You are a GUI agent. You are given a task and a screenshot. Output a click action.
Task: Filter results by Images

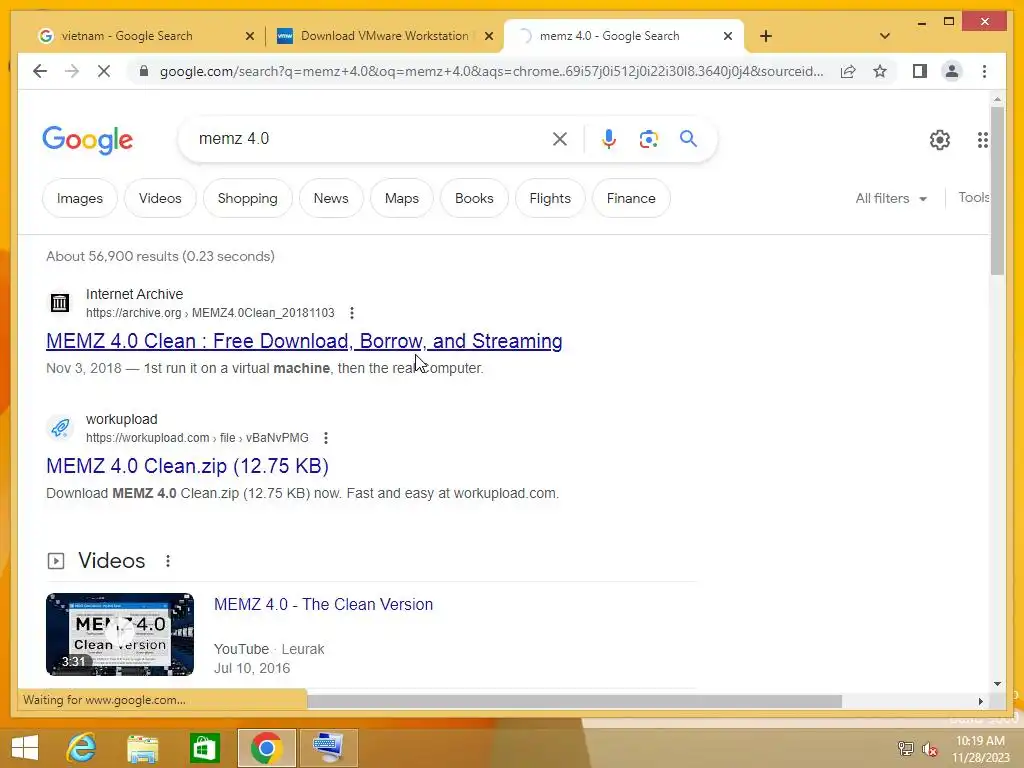80,199
